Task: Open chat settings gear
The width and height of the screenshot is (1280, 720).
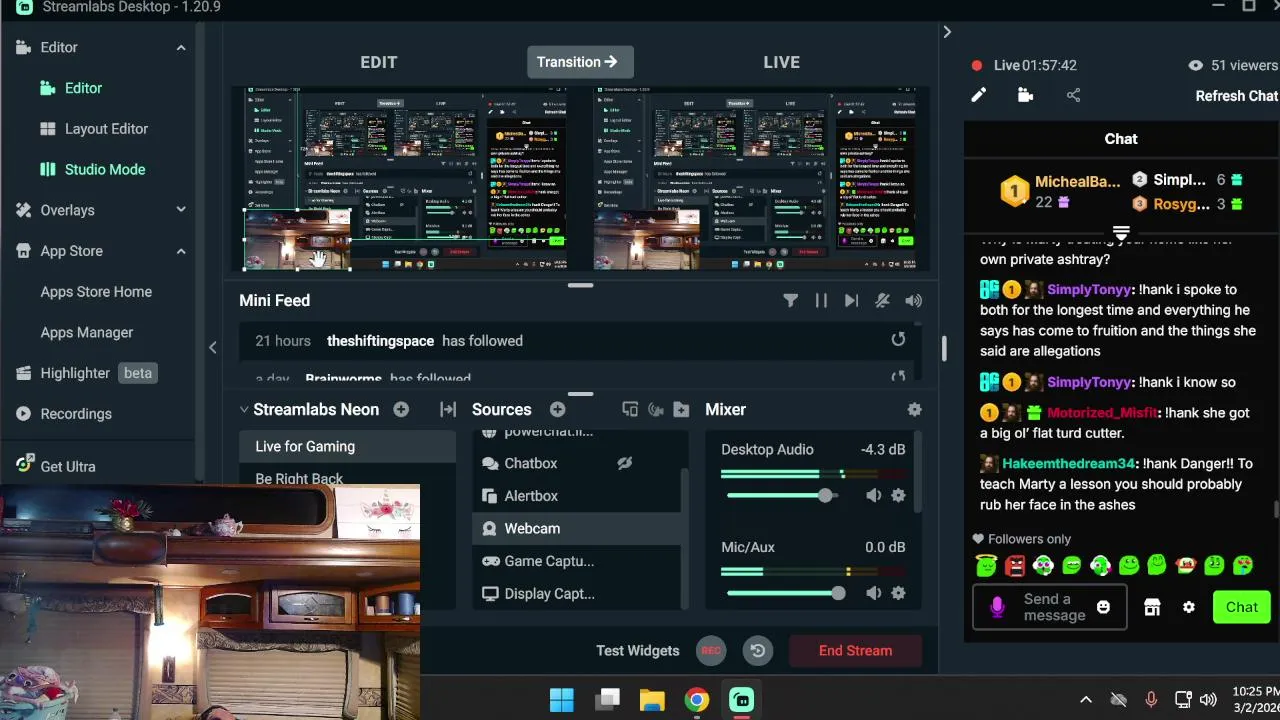Action: tap(1189, 607)
